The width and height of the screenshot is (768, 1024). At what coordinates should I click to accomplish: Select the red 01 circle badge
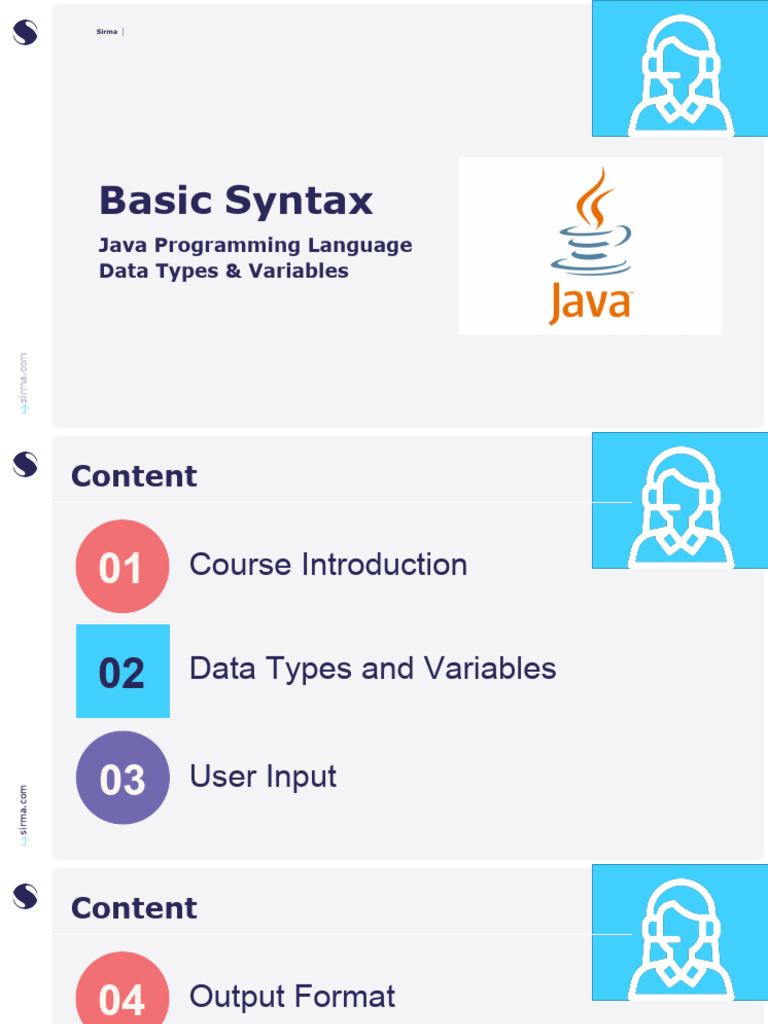[x=123, y=566]
